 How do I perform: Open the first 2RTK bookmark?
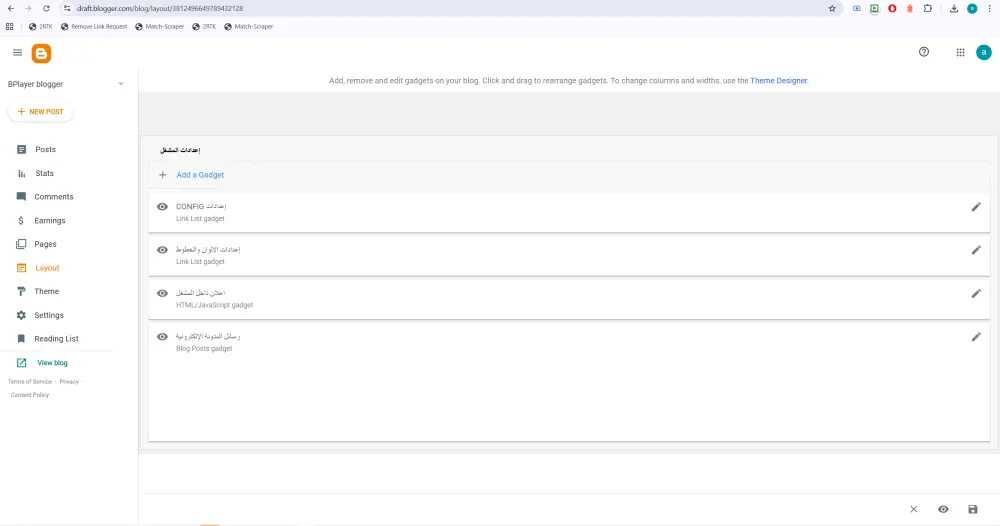tap(41, 27)
